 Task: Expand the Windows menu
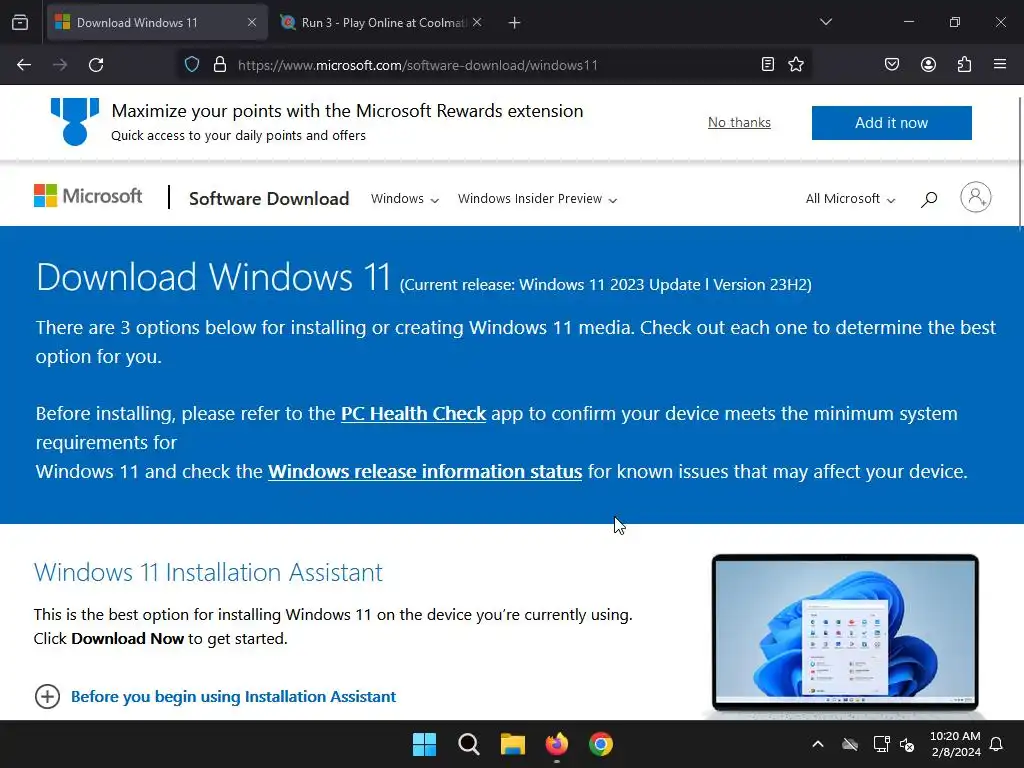(404, 199)
